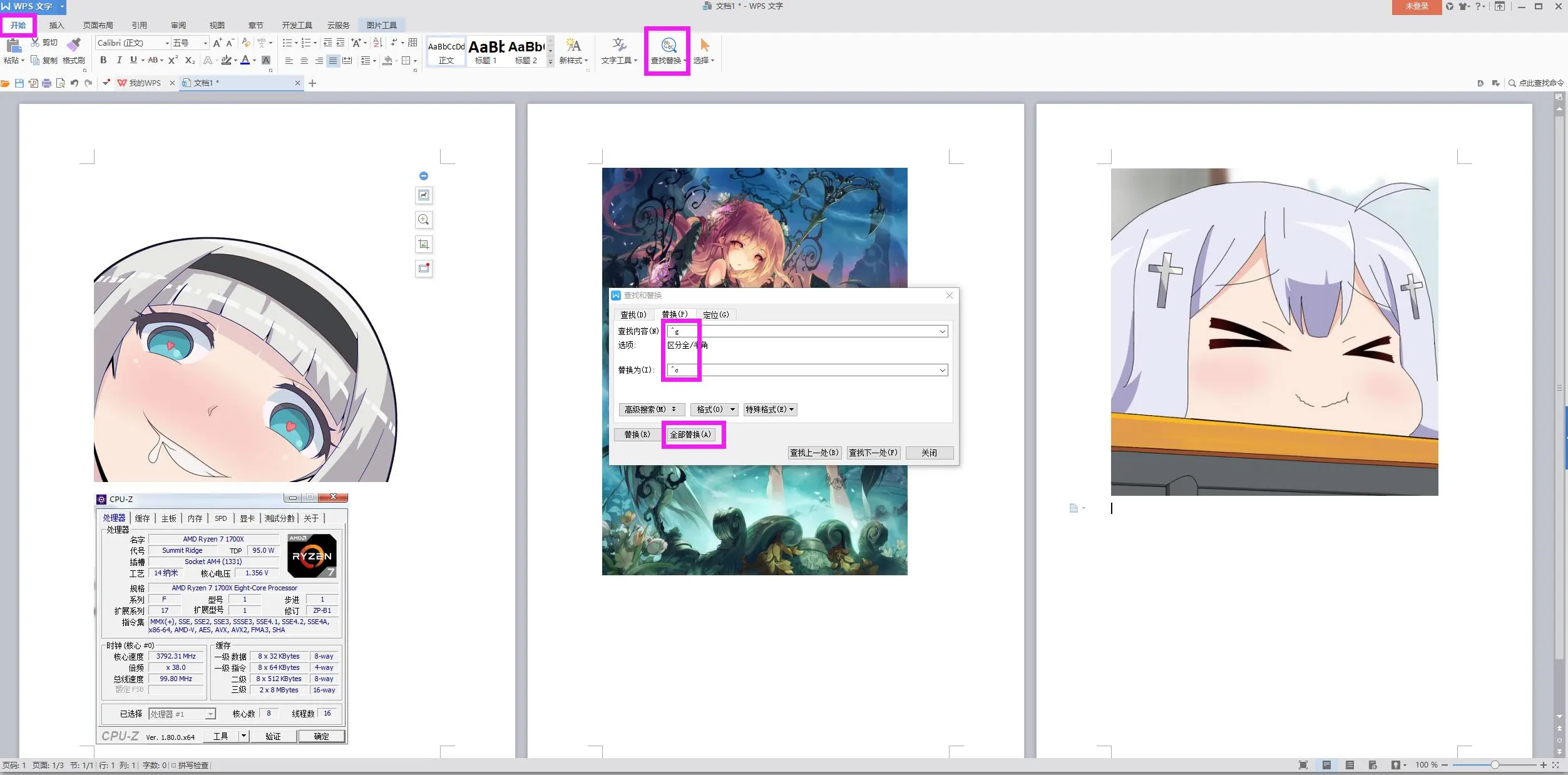Click the clear formatting eraser icon
Viewport: 1568px width, 775px height.
tap(246, 43)
